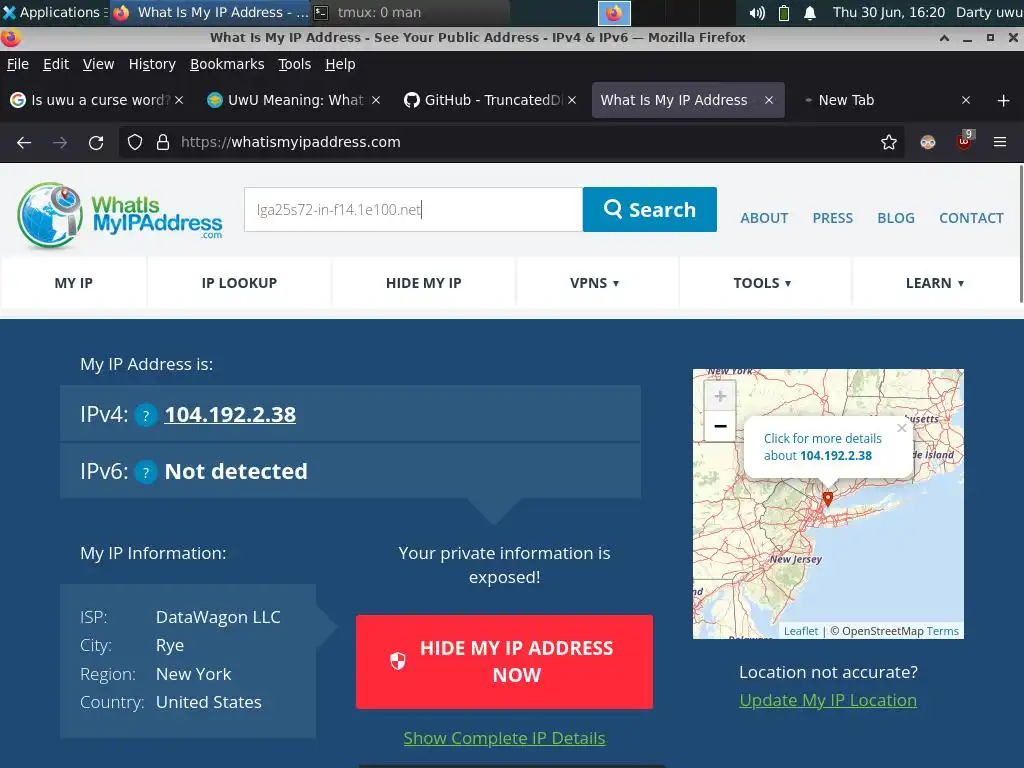Click the IPv4 question mark help icon
Viewport: 1024px width, 768px height.
tap(146, 415)
